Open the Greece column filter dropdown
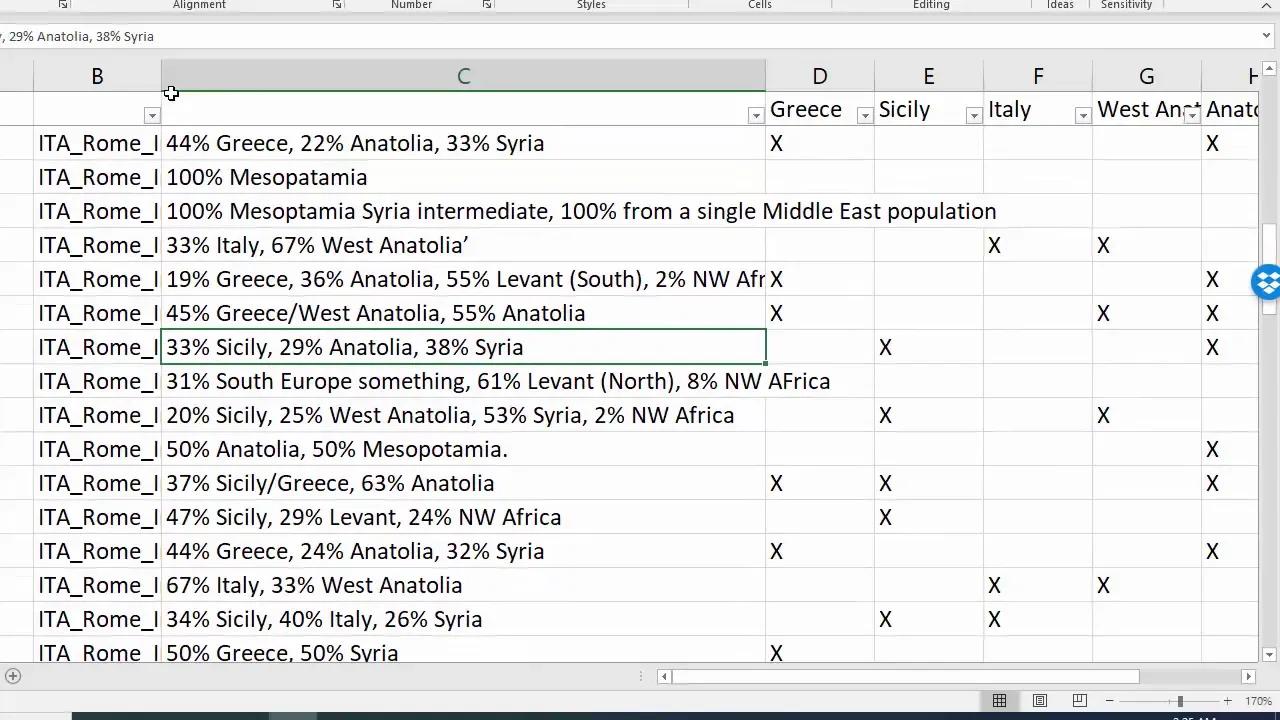Viewport: 1280px width, 720px height. point(865,116)
